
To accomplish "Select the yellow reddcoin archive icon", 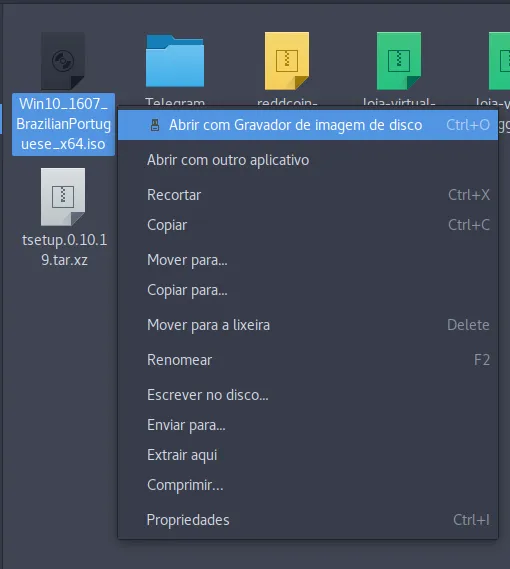I will point(287,61).
